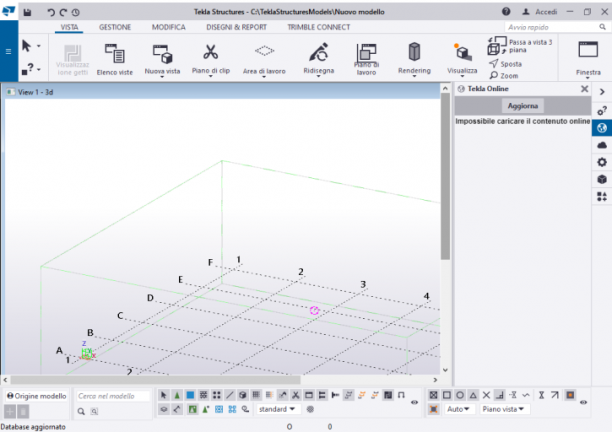Image resolution: width=612 pixels, height=432 pixels.
Task: Toggle the select all arrow switch
Action: [x=164, y=395]
